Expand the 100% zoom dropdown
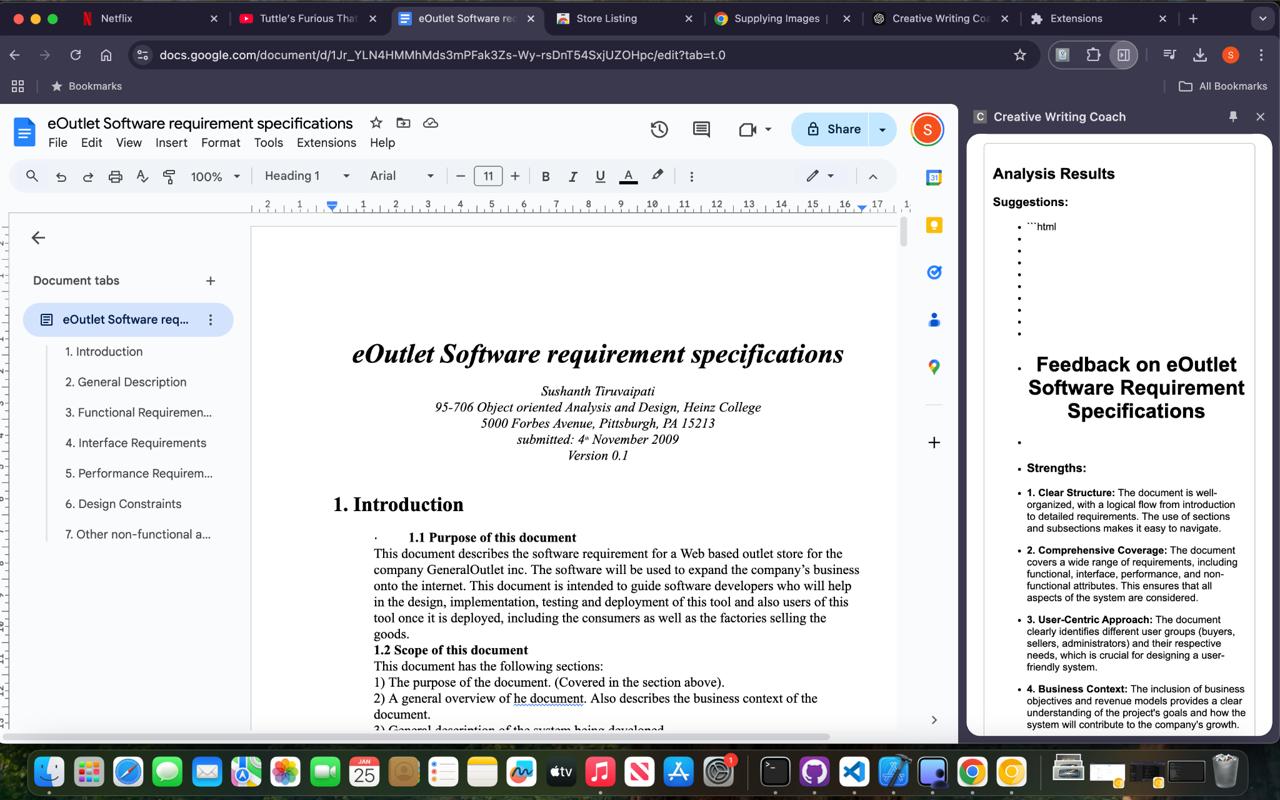 [x=216, y=176]
